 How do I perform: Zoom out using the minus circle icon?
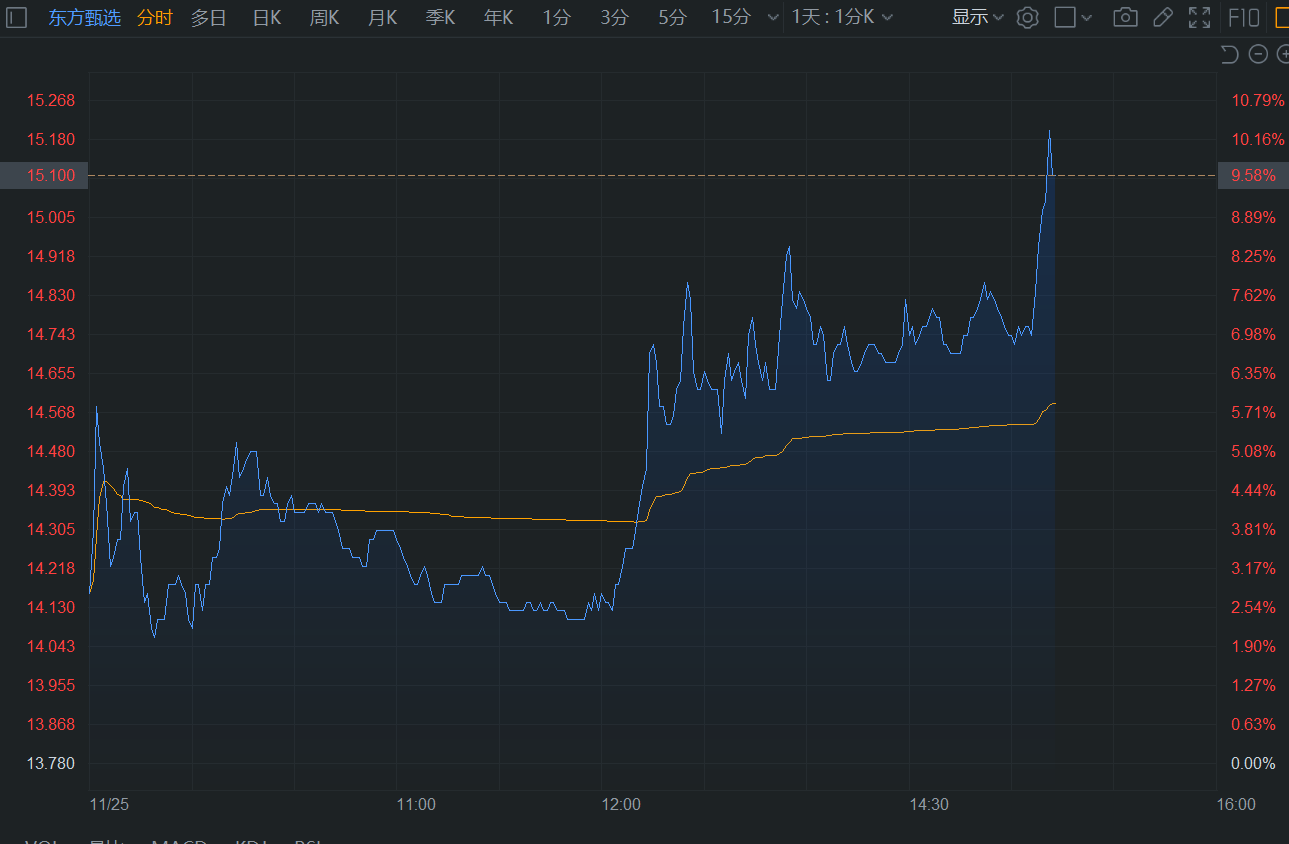pyautogui.click(x=1259, y=54)
